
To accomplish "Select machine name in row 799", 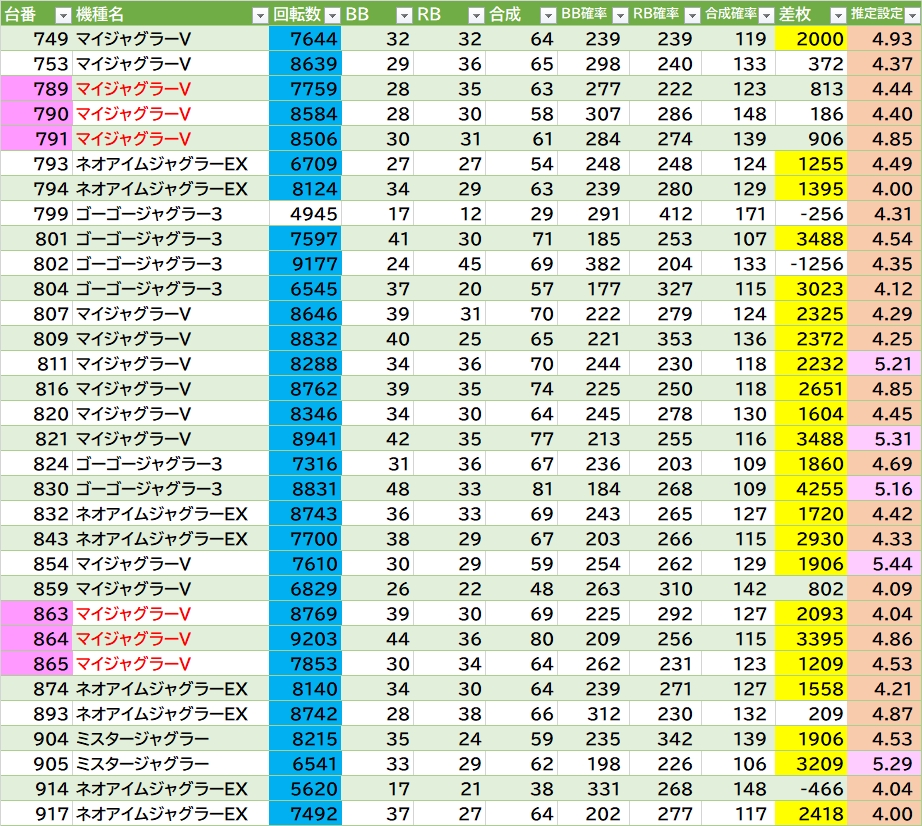I will [x=171, y=213].
